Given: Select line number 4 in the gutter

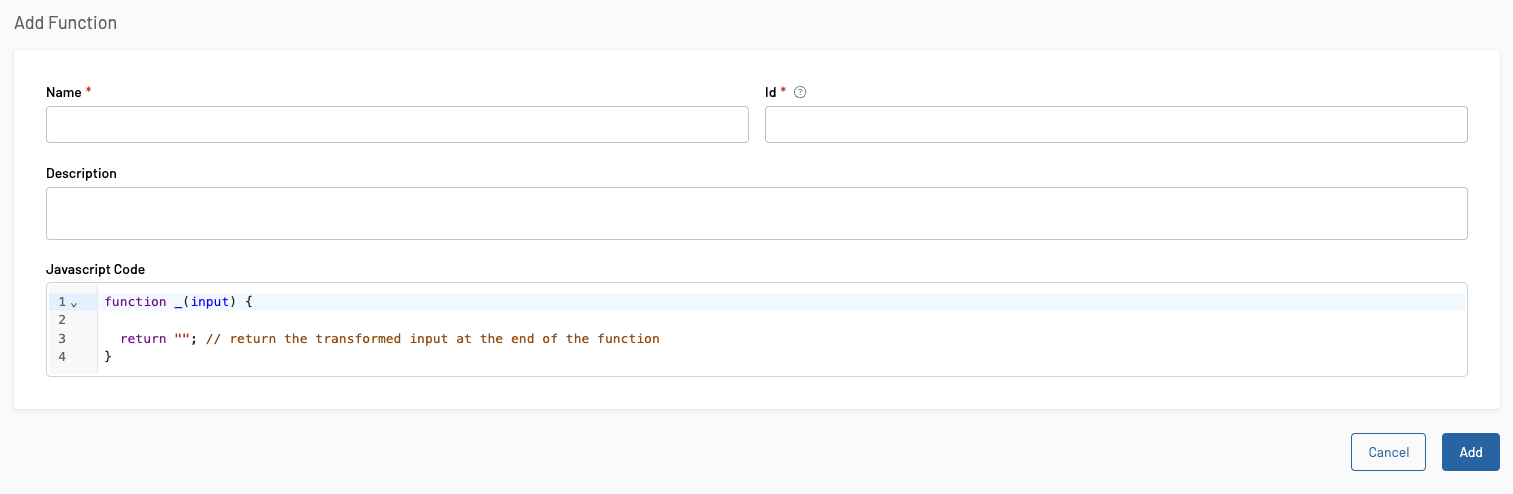Looking at the screenshot, I should pos(62,357).
